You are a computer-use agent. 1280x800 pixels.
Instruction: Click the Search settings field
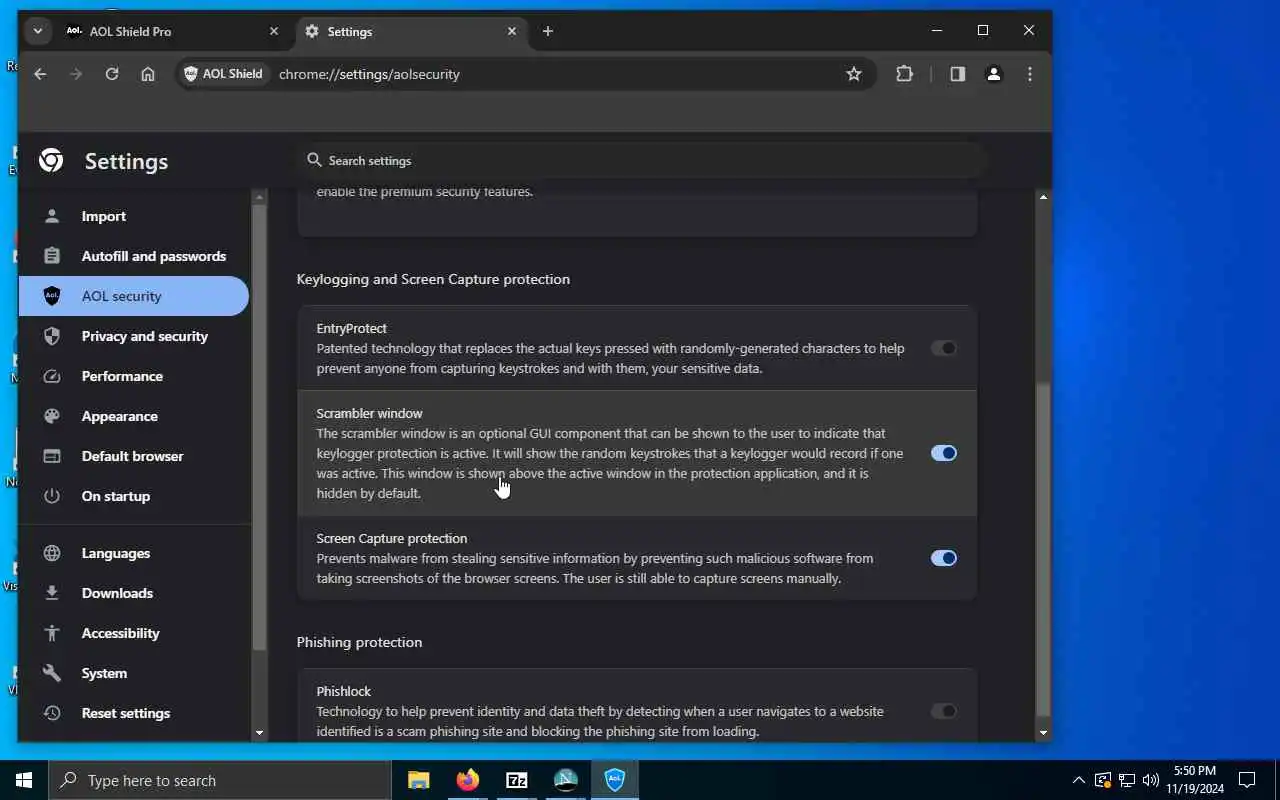pyautogui.click(x=640, y=160)
